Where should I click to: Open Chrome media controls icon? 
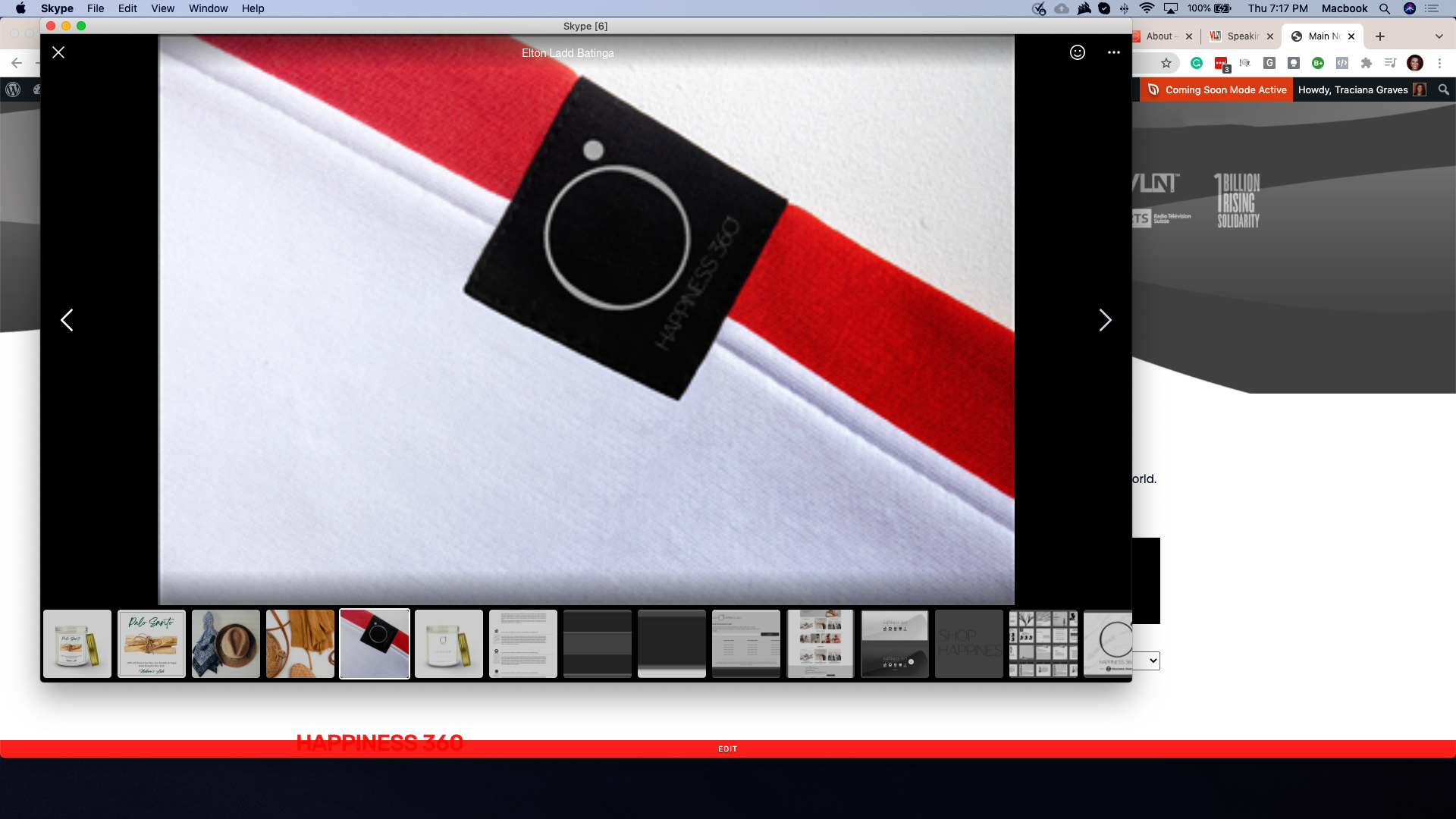pos(1390,63)
